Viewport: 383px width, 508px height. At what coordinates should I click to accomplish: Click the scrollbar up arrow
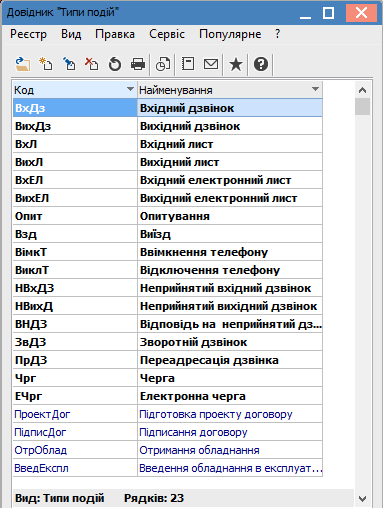pos(362,90)
